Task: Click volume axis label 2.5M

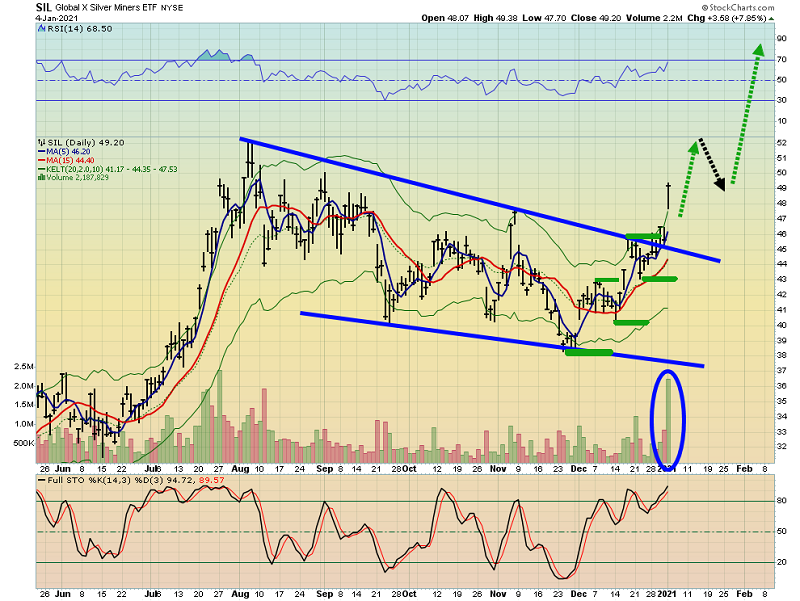Action: coord(24,367)
